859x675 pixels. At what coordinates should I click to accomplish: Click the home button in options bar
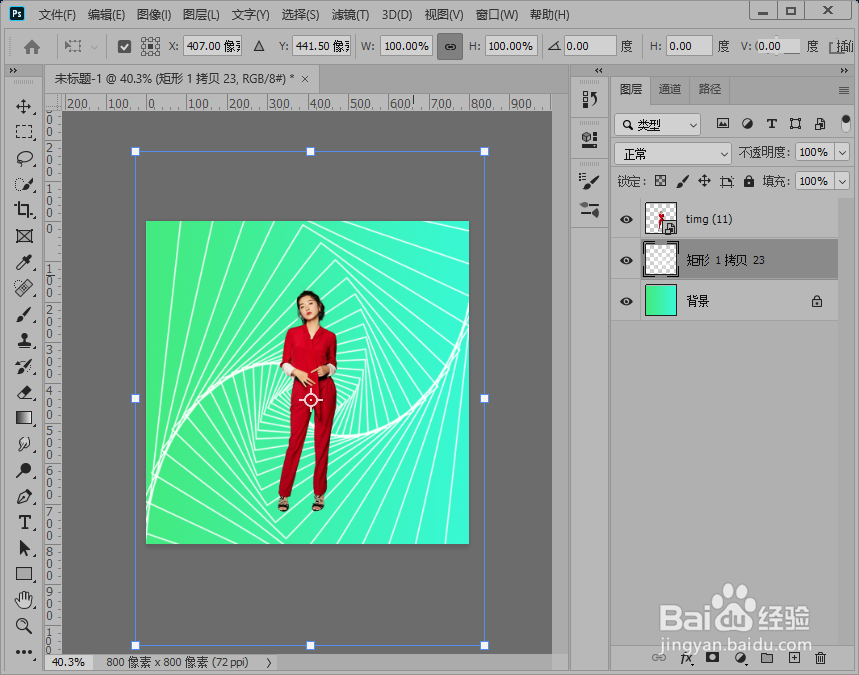pos(32,46)
